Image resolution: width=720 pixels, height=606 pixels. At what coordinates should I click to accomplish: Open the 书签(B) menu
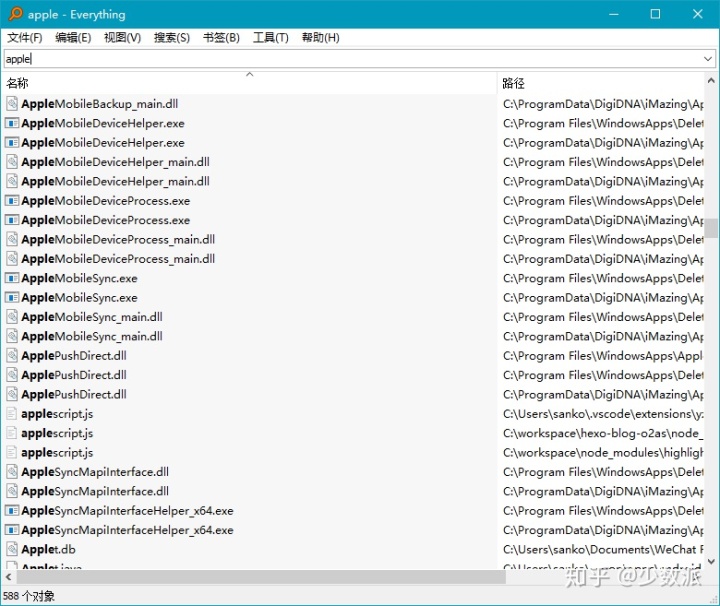221,38
